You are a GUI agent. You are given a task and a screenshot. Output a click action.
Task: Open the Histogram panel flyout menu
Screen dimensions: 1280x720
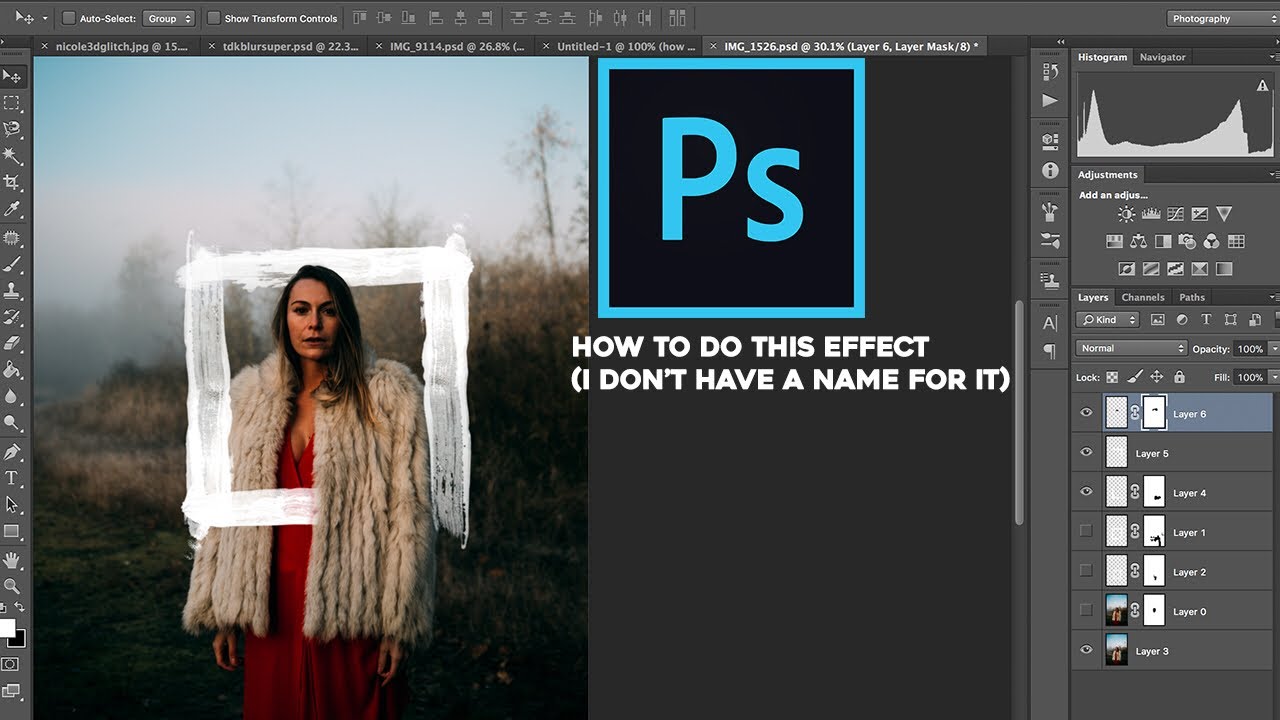point(1274,57)
